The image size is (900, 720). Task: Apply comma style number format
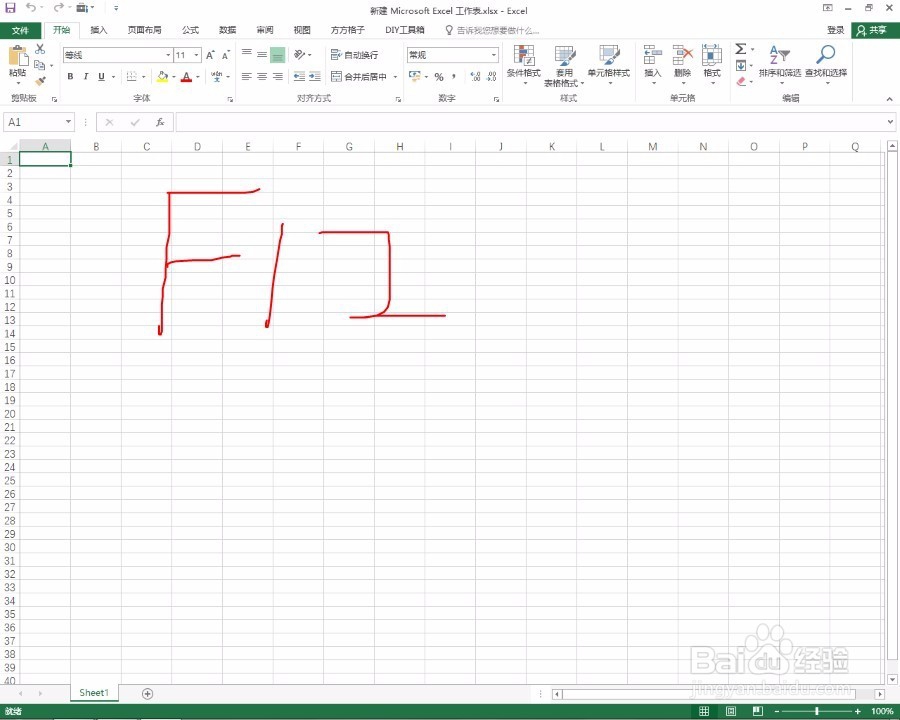tap(454, 76)
